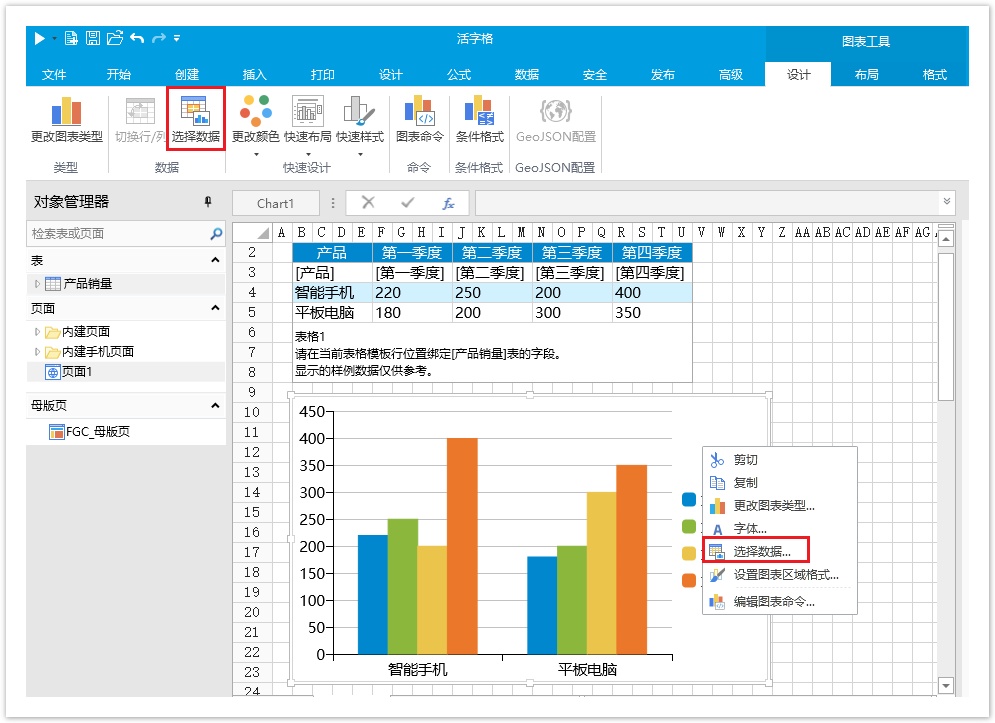Click the save icon in quick access toolbar
Image resolution: width=995 pixels, height=723 pixels.
[93, 38]
